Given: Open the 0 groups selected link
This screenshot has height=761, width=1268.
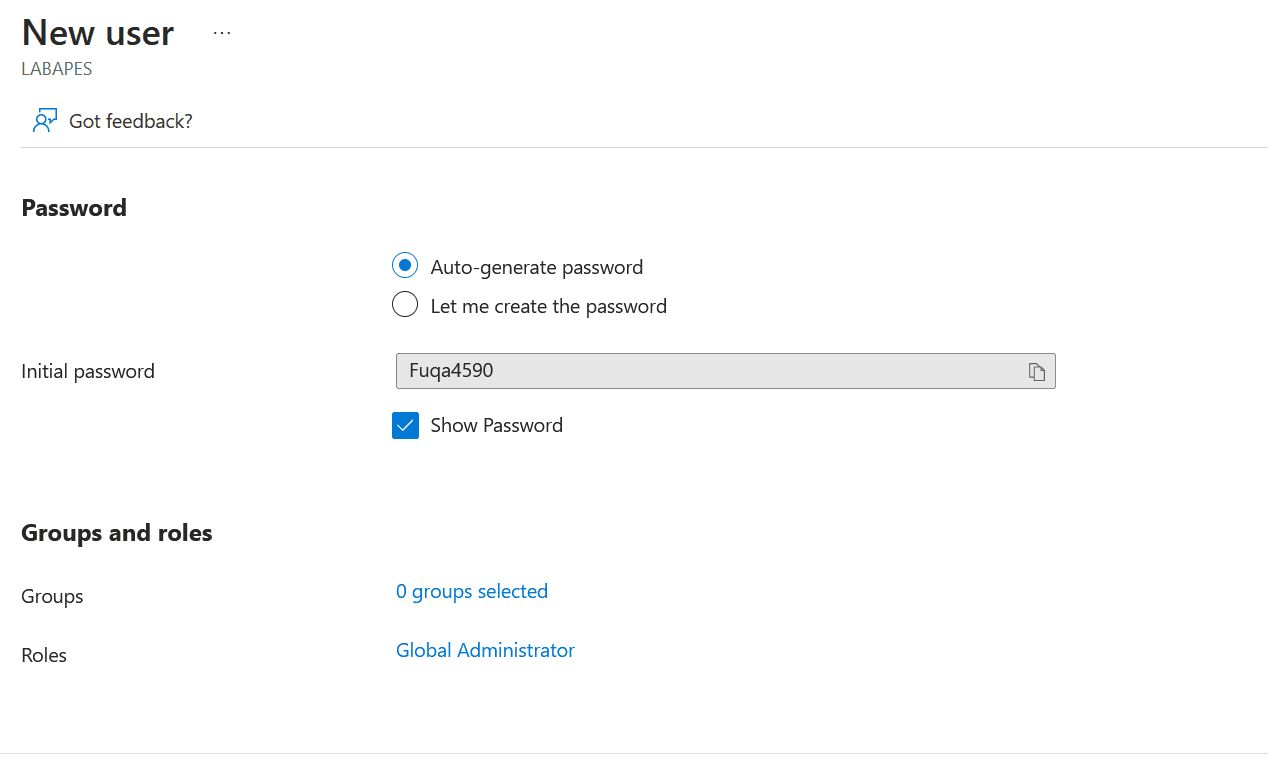Looking at the screenshot, I should tap(472, 591).
